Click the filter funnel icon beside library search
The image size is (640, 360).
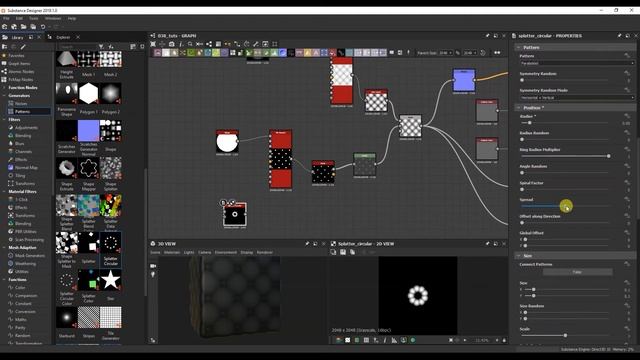click(x=101, y=47)
